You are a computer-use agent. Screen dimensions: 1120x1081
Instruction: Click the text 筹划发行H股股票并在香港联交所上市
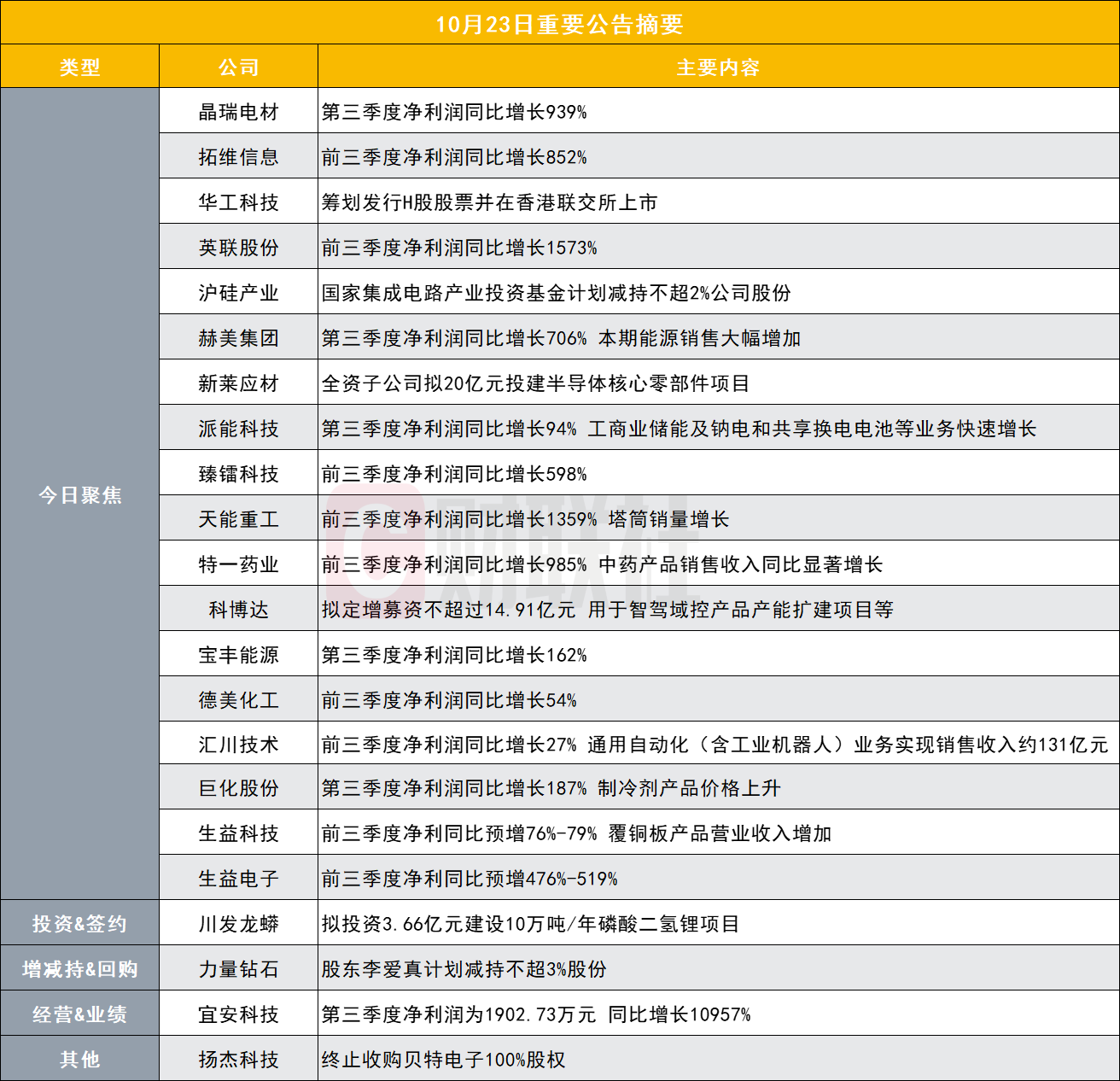(x=490, y=202)
